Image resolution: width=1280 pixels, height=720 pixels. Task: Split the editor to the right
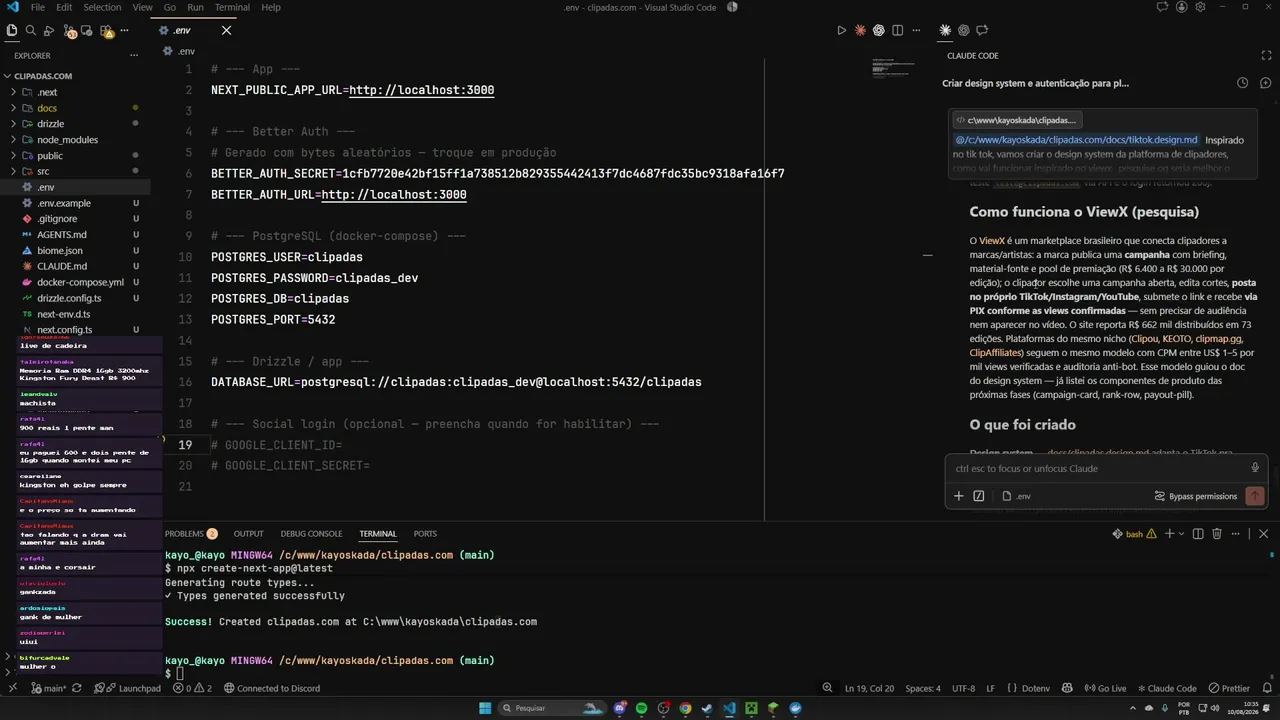click(x=897, y=31)
